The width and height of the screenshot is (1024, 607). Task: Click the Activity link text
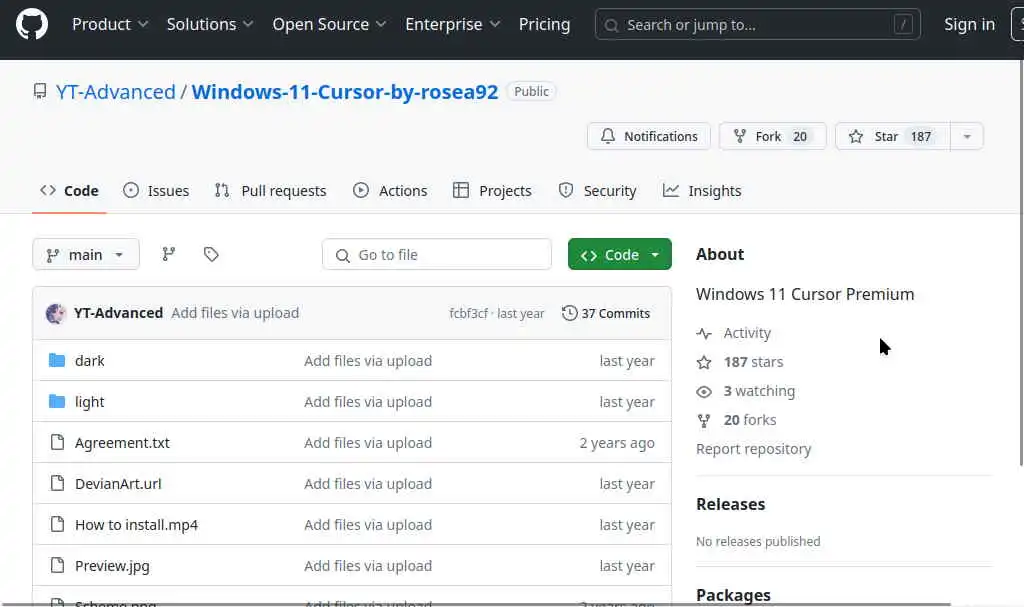pyautogui.click(x=747, y=333)
